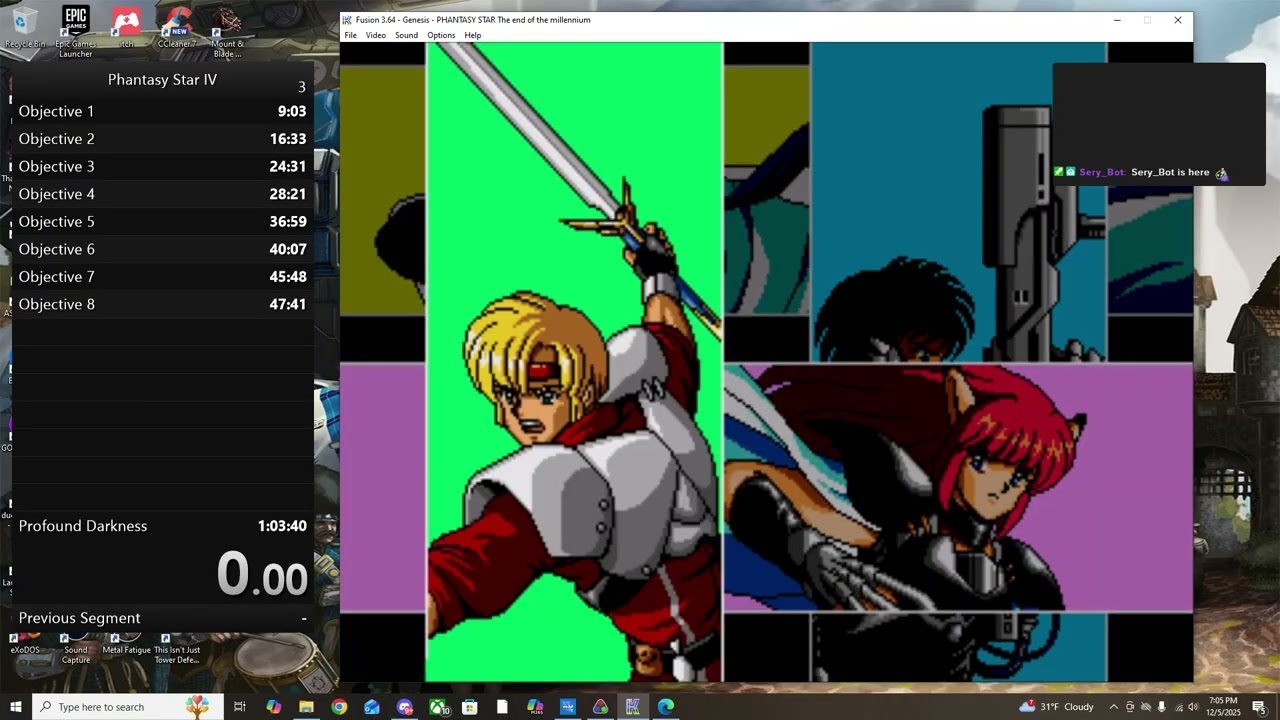Viewport: 1280px width, 720px height.
Task: Open the Sound menu in Fusion
Action: click(x=406, y=35)
